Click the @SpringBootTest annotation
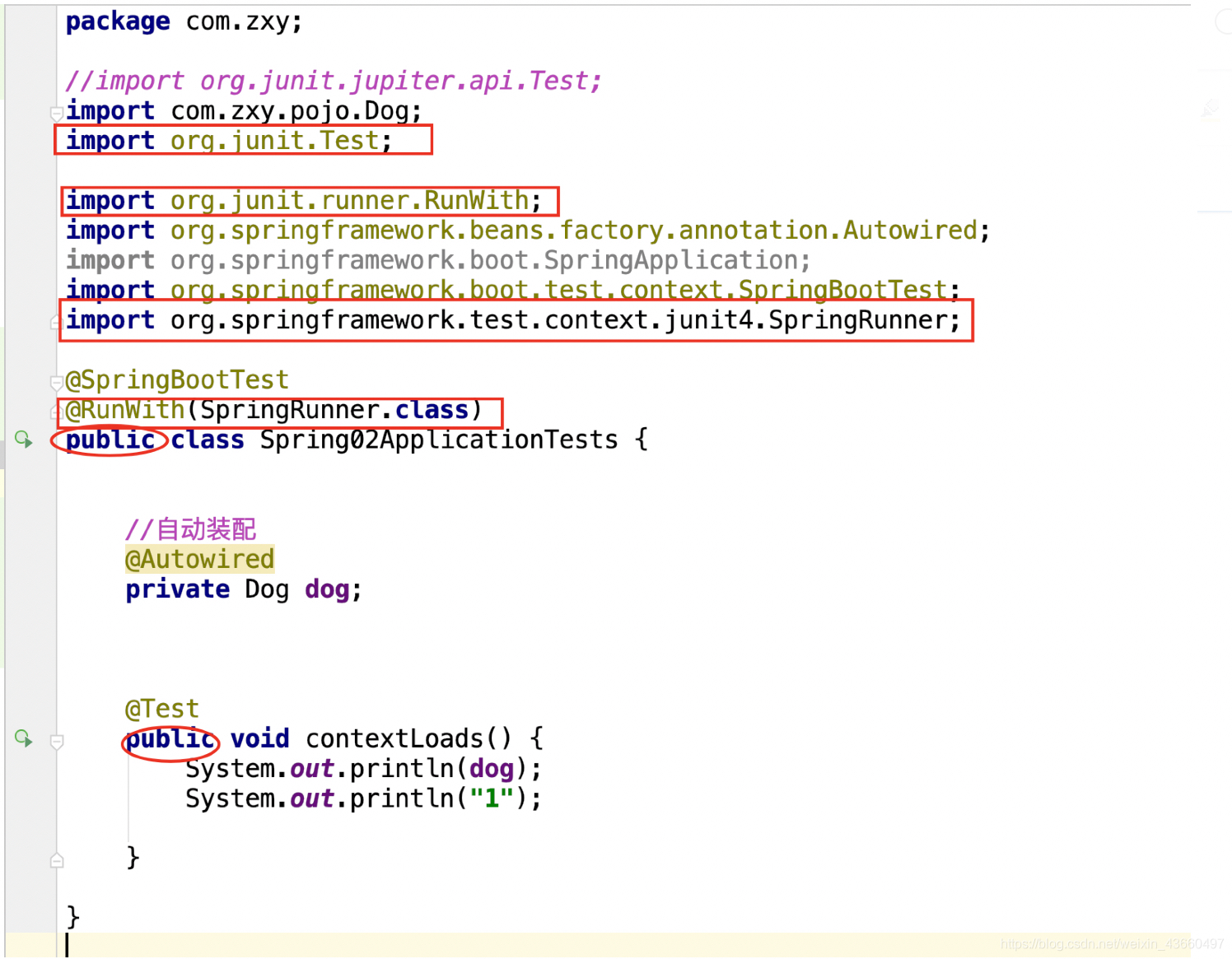Screen dimensions: 1232x959 point(177,379)
